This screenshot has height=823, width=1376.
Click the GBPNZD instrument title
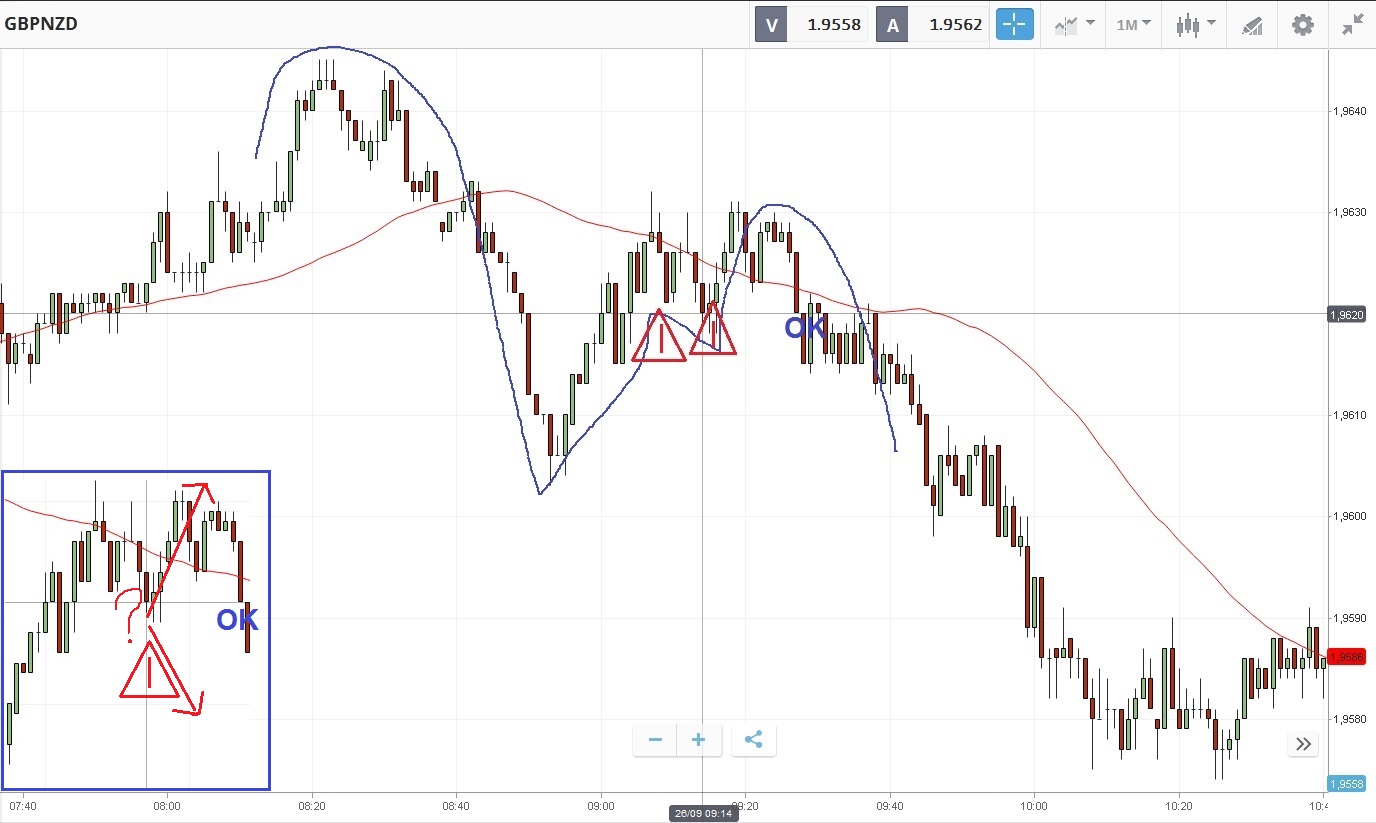pos(41,24)
